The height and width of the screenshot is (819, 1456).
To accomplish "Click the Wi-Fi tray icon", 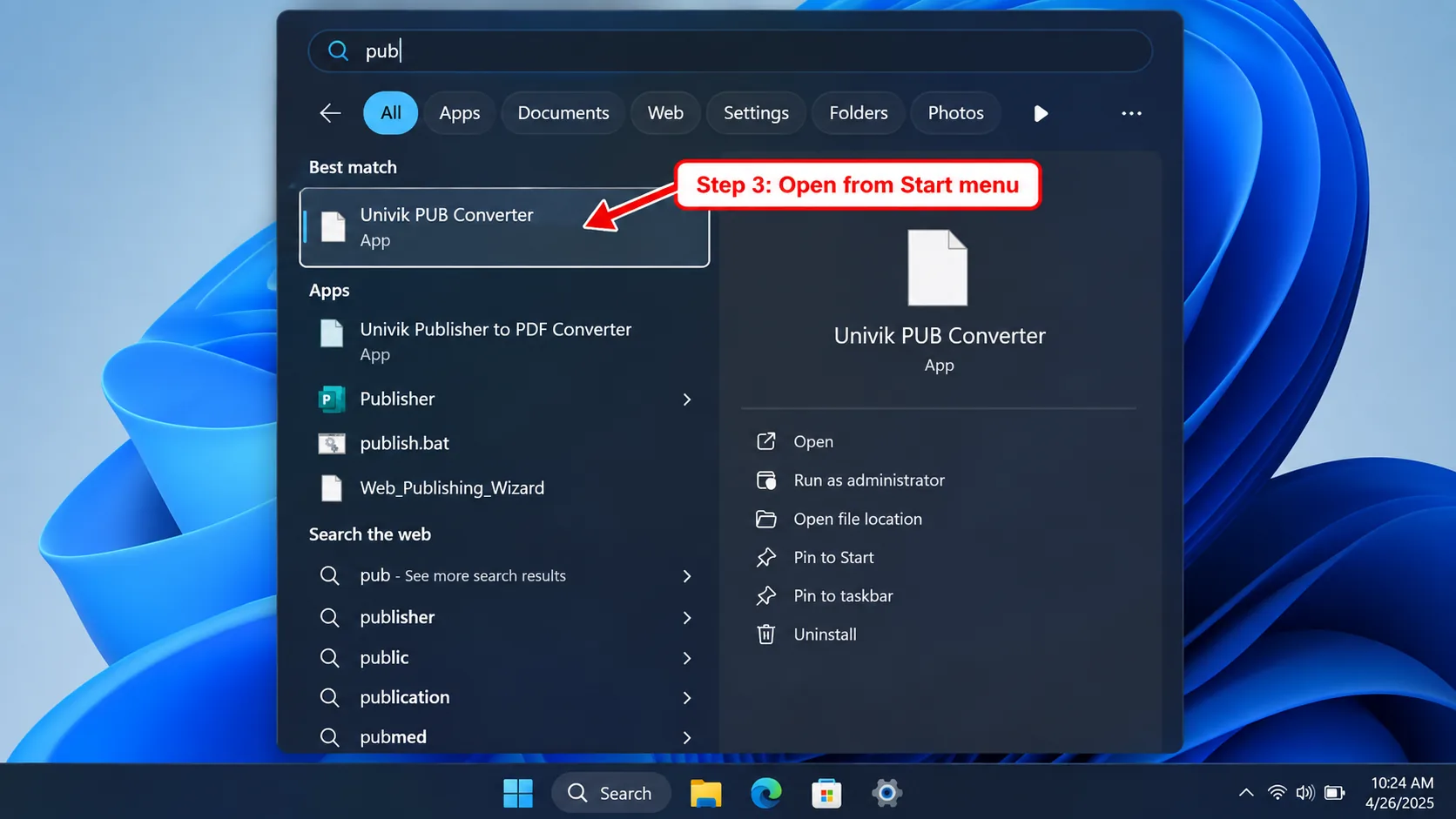I will click(x=1277, y=793).
